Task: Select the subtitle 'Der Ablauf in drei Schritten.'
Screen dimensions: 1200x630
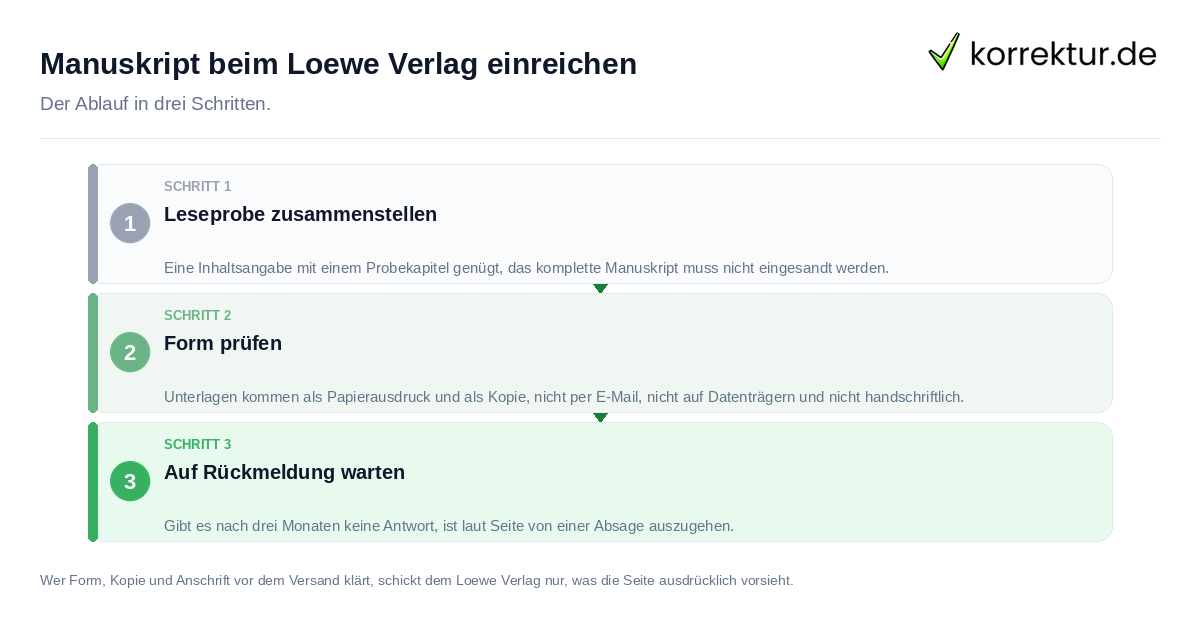Action: point(155,104)
